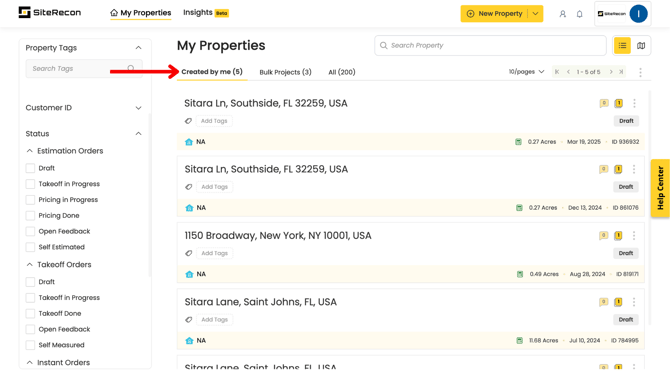The width and height of the screenshot is (670, 377).
Task: Collapse the Instant Orders group
Action: pyautogui.click(x=29, y=362)
